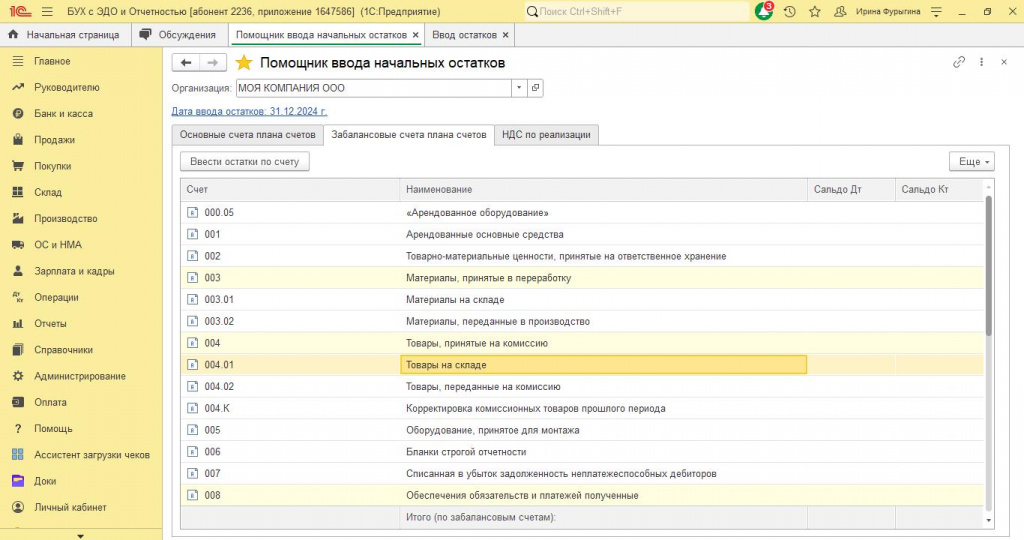Open Операции sidebar section

(56, 297)
